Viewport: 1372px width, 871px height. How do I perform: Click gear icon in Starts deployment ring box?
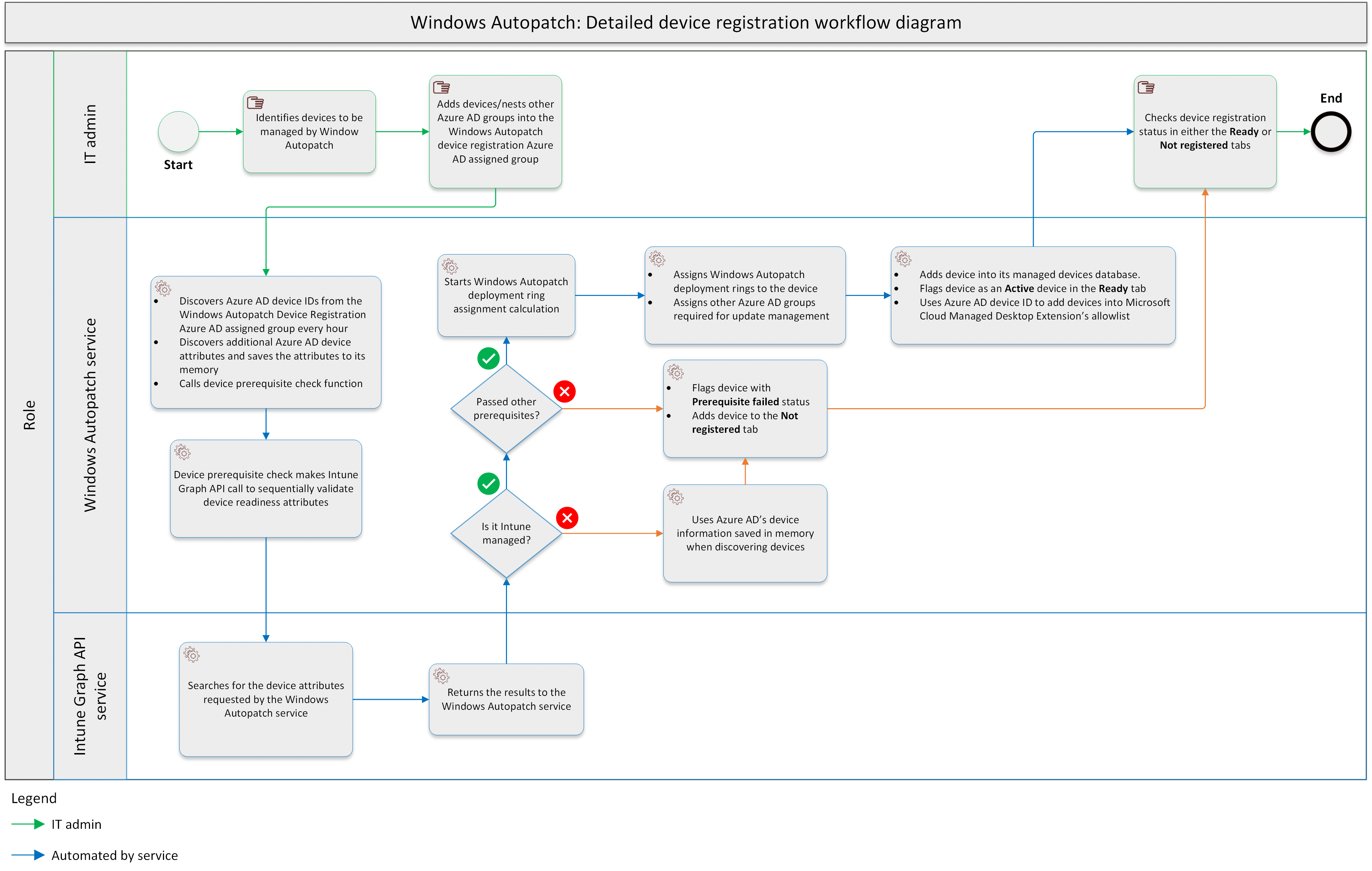tap(450, 266)
